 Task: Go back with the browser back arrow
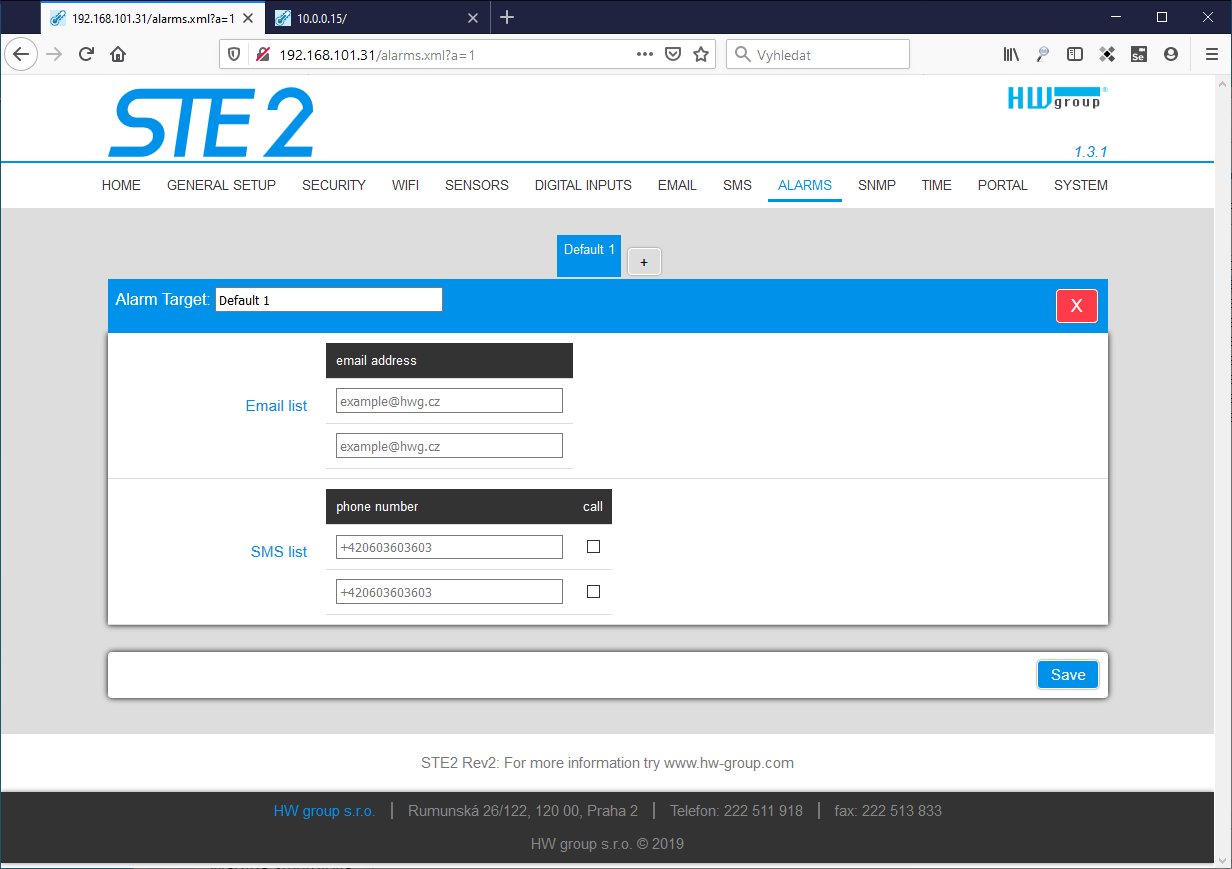20,54
